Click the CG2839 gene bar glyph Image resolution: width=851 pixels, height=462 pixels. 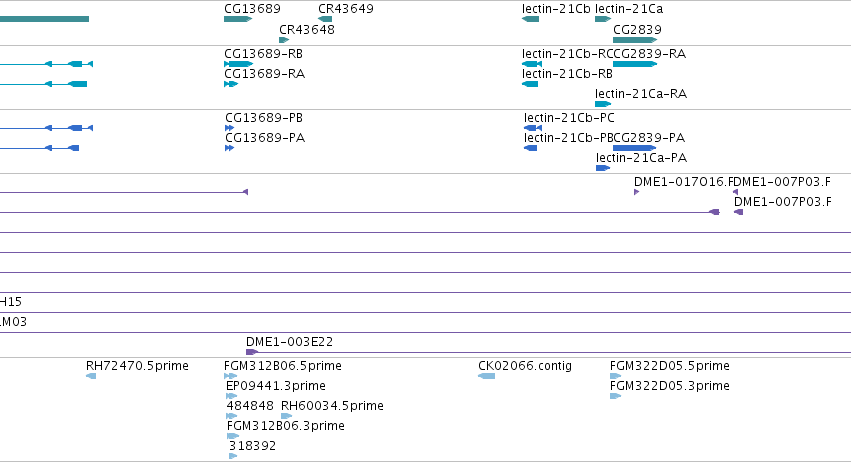tap(635, 40)
